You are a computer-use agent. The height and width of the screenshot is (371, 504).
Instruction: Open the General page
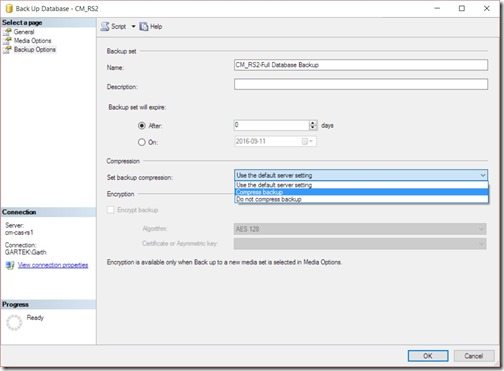coord(24,32)
